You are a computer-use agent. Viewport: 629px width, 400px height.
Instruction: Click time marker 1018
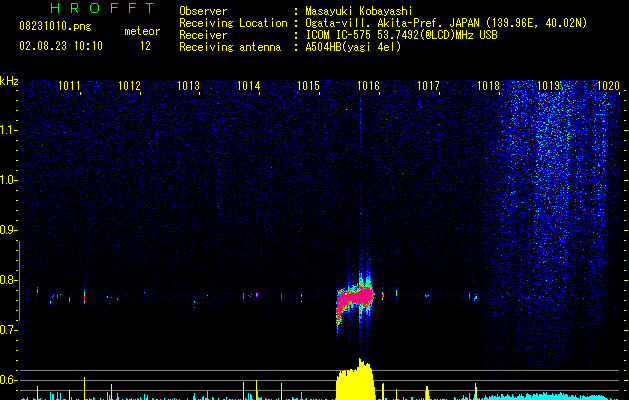pos(489,86)
